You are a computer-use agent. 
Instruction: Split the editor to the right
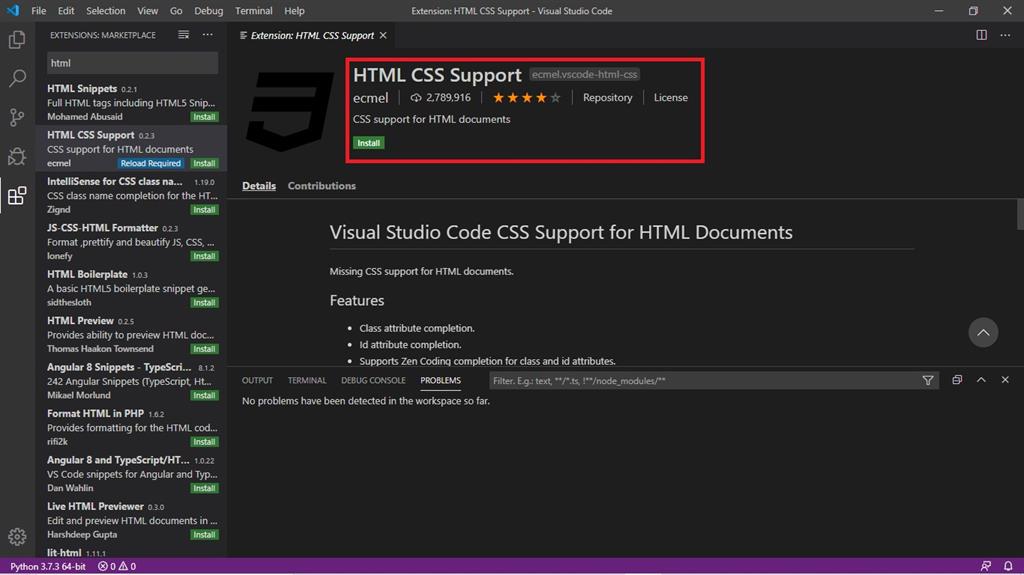click(x=982, y=35)
